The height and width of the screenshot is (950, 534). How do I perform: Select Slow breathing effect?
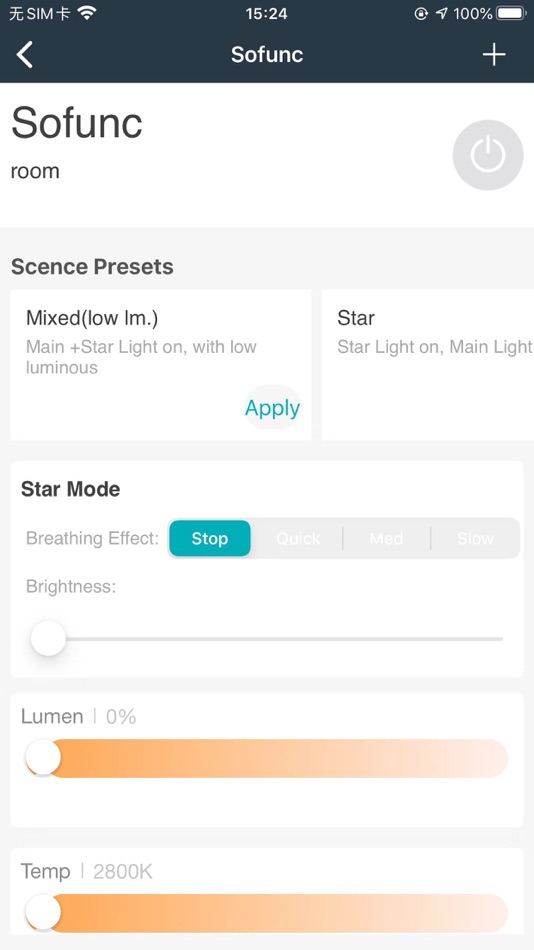point(475,538)
